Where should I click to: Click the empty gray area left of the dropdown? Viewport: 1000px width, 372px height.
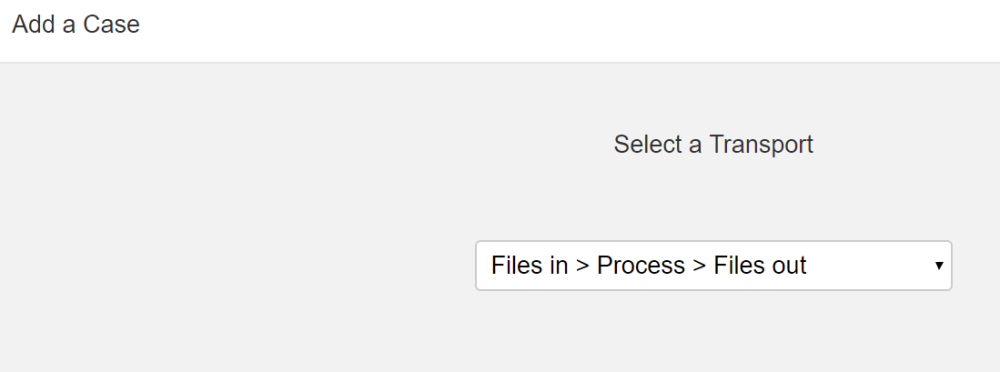(x=236, y=265)
